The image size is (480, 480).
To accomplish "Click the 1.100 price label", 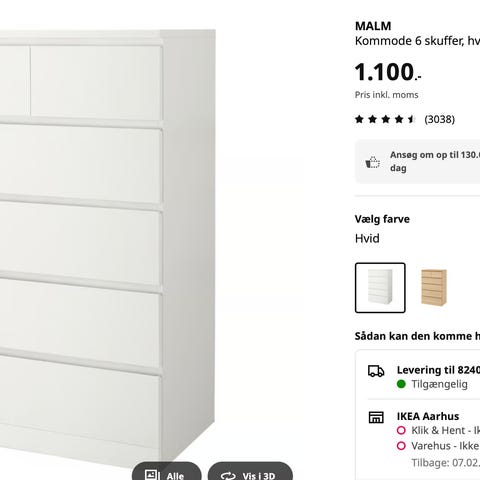I will [388, 72].
